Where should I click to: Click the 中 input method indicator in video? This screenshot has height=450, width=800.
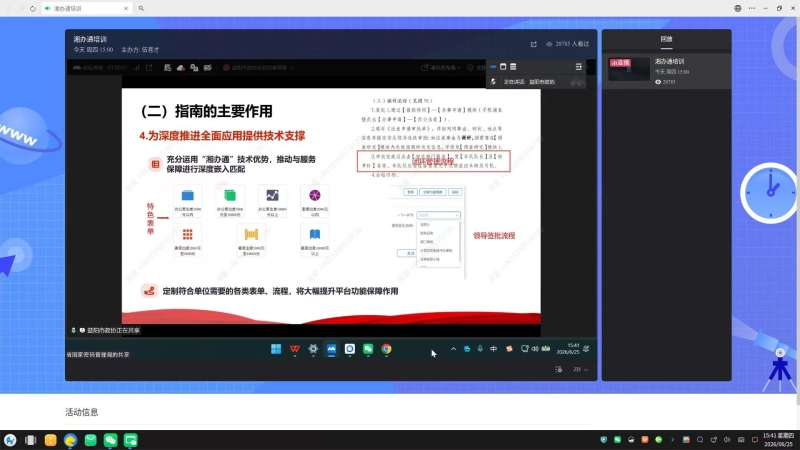(x=493, y=349)
